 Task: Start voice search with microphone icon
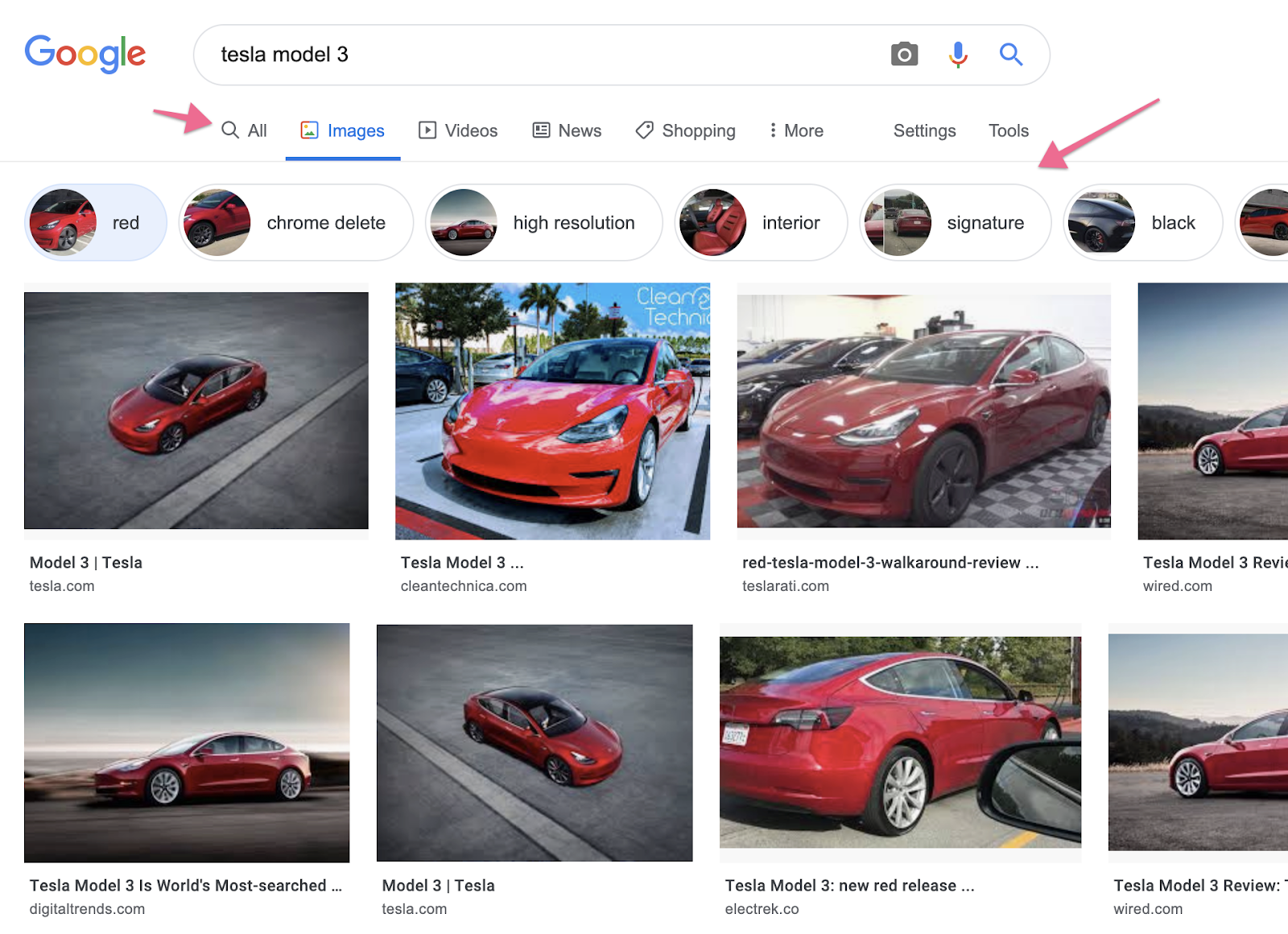(957, 55)
